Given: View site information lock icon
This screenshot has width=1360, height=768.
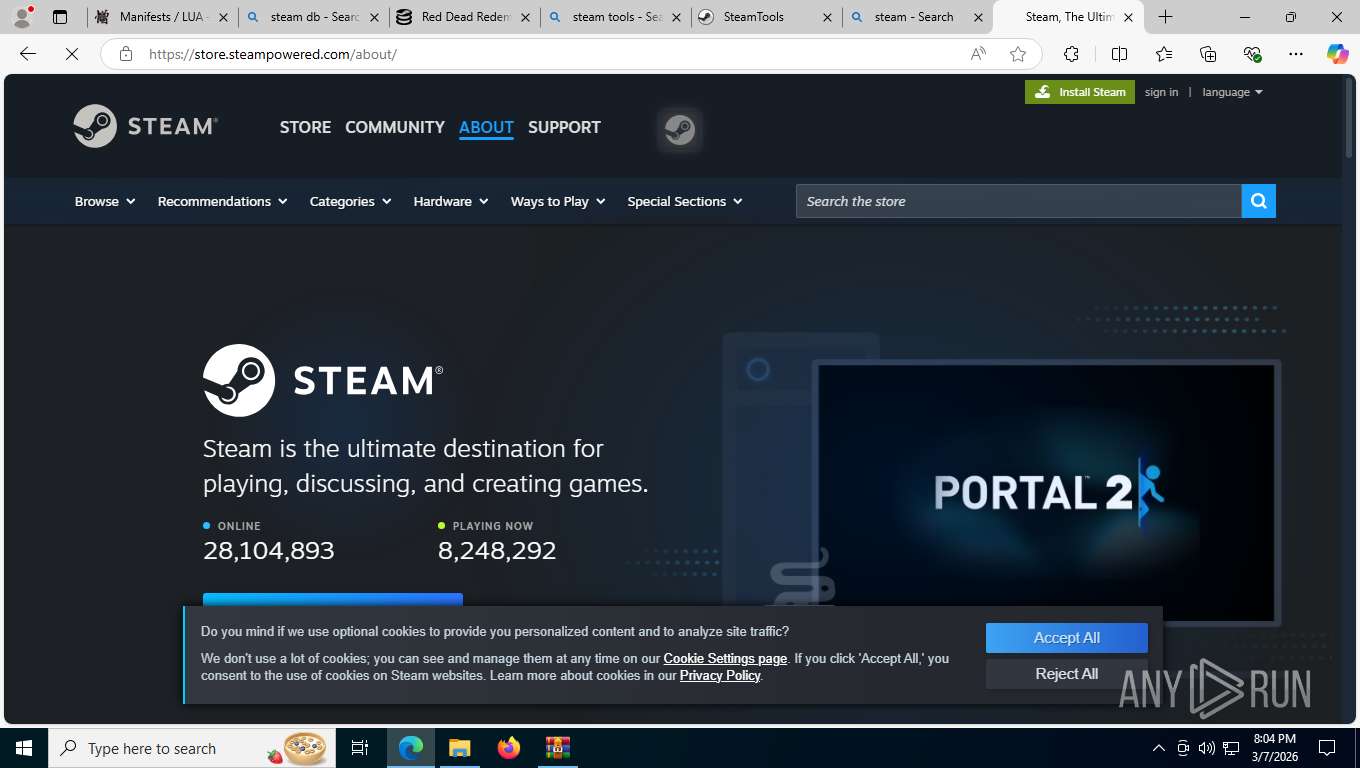Looking at the screenshot, I should tap(125, 54).
